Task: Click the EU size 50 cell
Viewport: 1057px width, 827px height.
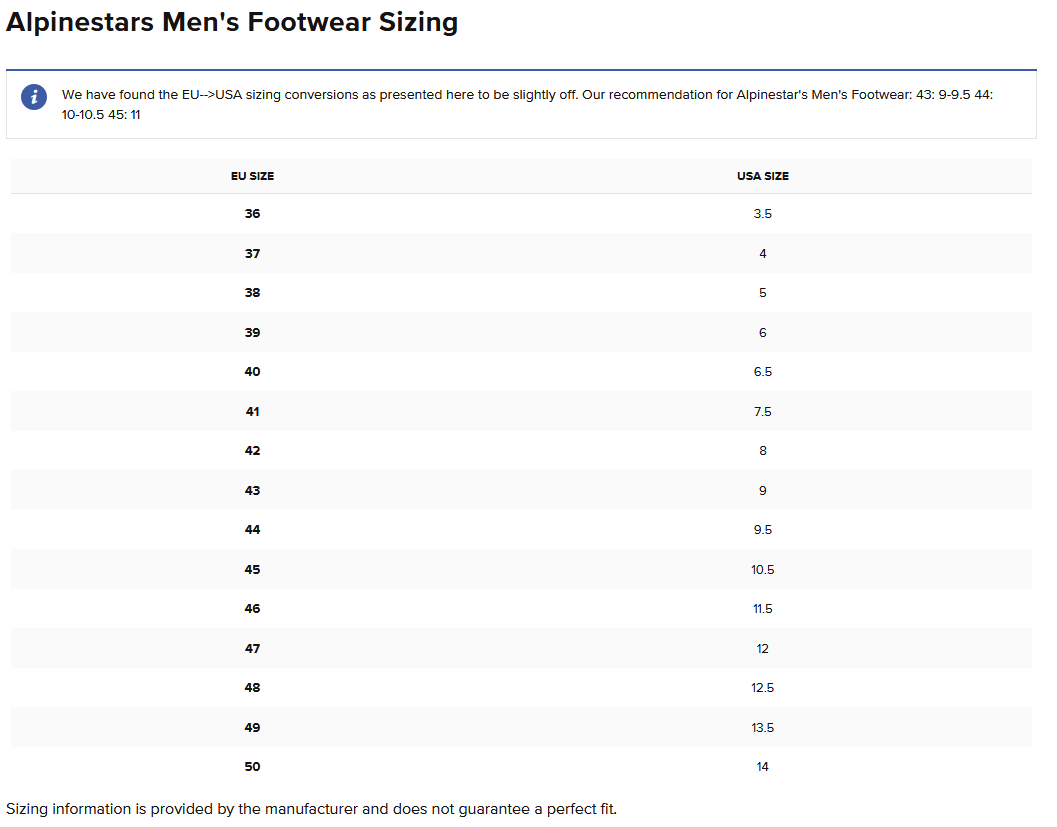Action: [x=252, y=767]
